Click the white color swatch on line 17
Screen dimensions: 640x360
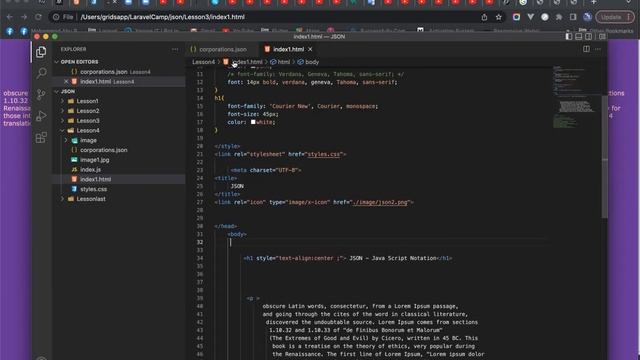click(253, 122)
